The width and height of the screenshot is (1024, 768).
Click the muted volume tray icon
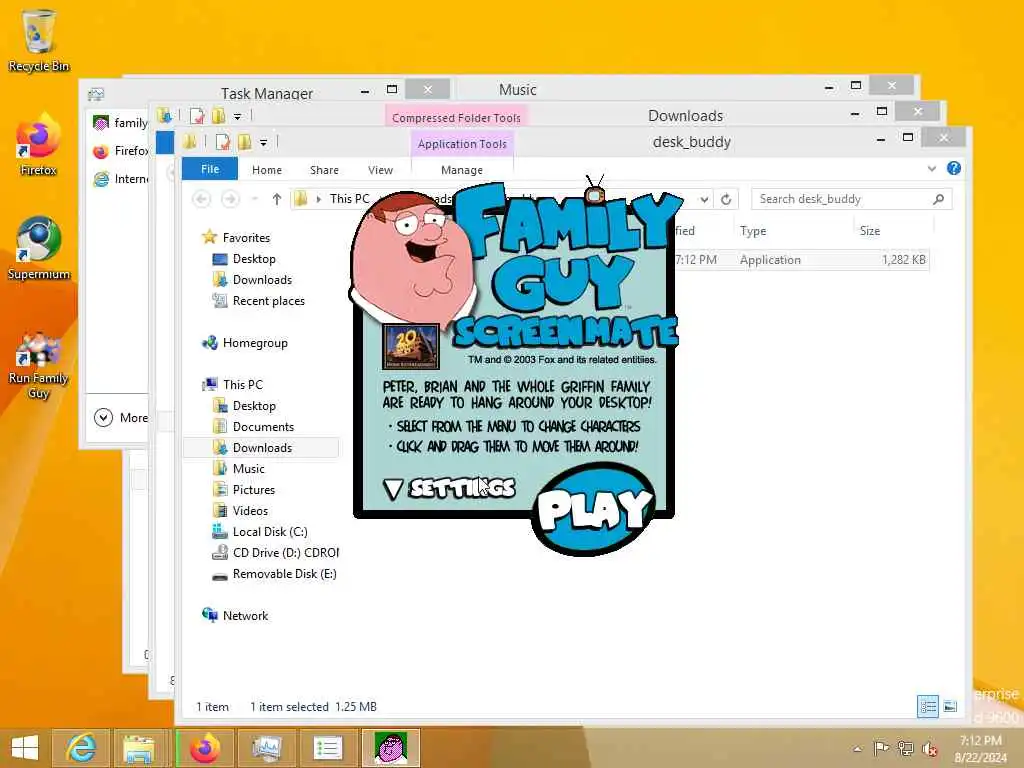pyautogui.click(x=929, y=748)
